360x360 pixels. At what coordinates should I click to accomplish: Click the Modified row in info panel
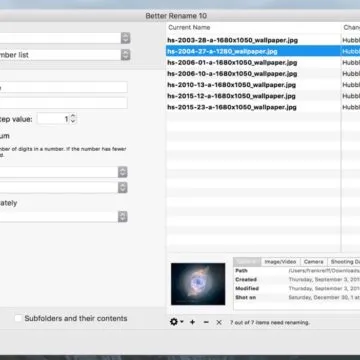[297, 288]
